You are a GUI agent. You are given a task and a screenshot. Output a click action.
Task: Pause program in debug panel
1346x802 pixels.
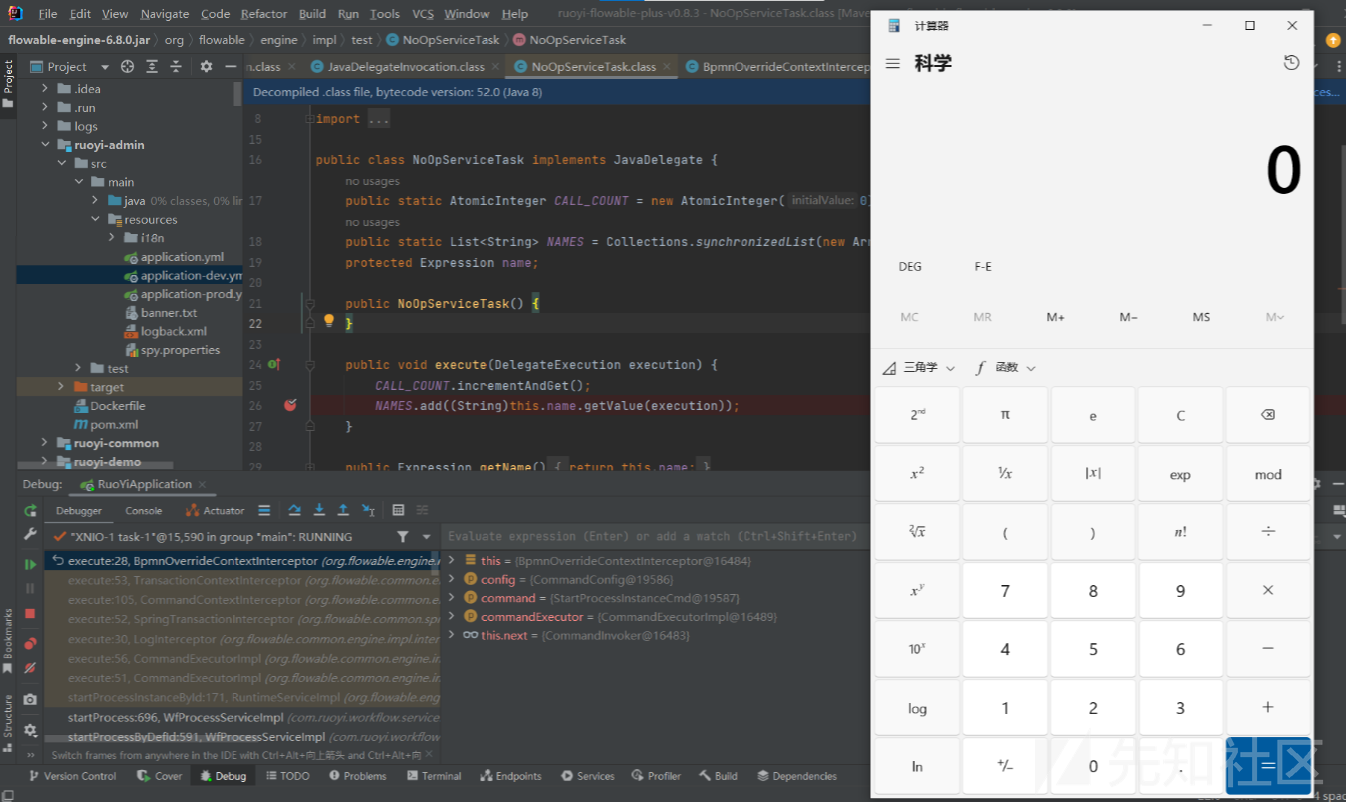pos(30,588)
